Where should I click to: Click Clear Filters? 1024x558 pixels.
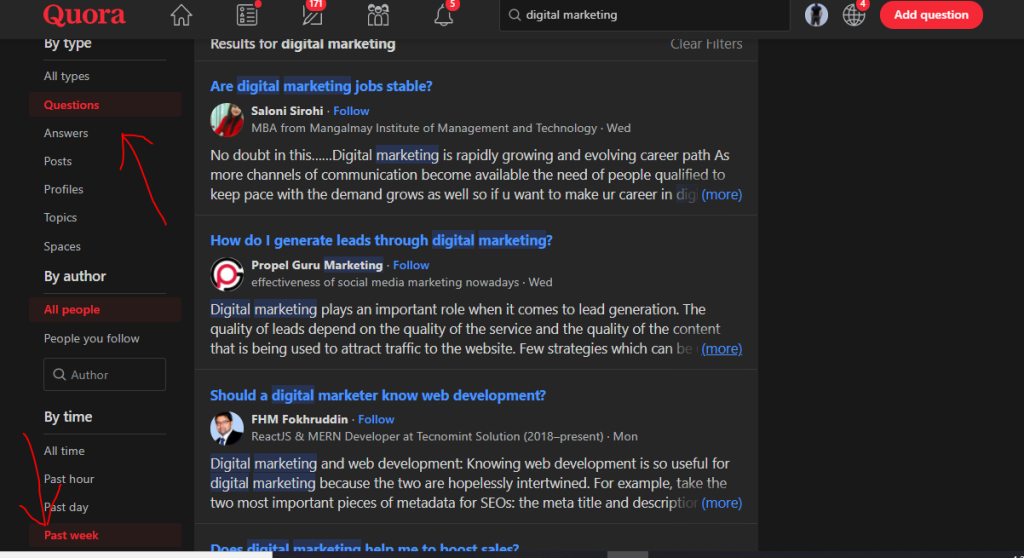[x=706, y=44]
